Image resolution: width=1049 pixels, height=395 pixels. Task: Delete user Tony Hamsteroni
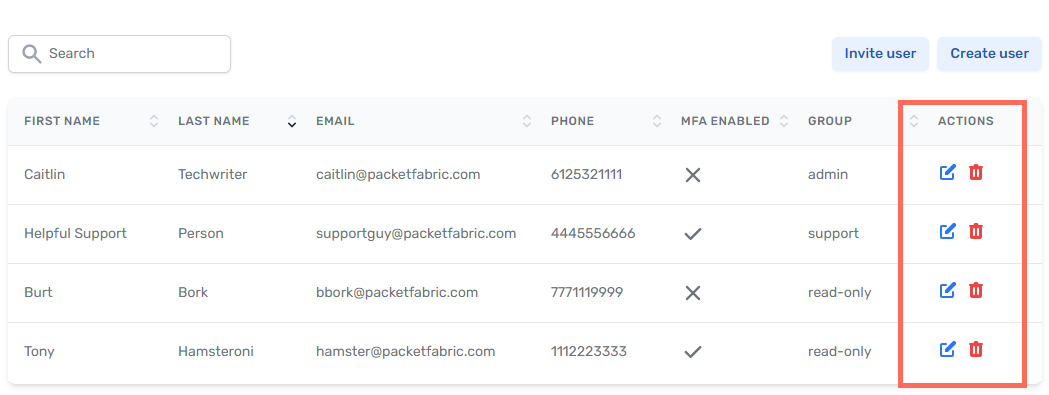(x=976, y=349)
